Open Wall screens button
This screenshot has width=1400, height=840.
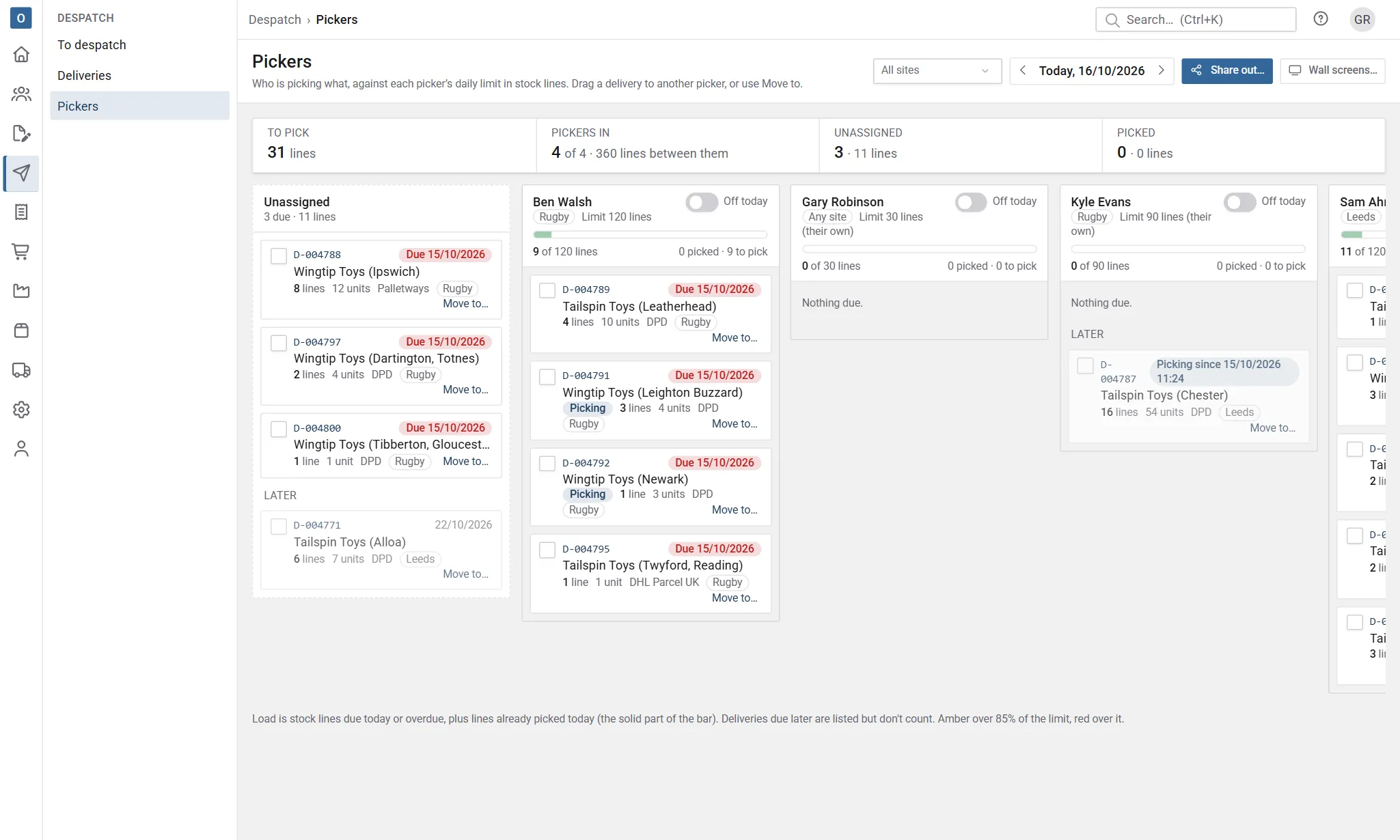point(1332,70)
